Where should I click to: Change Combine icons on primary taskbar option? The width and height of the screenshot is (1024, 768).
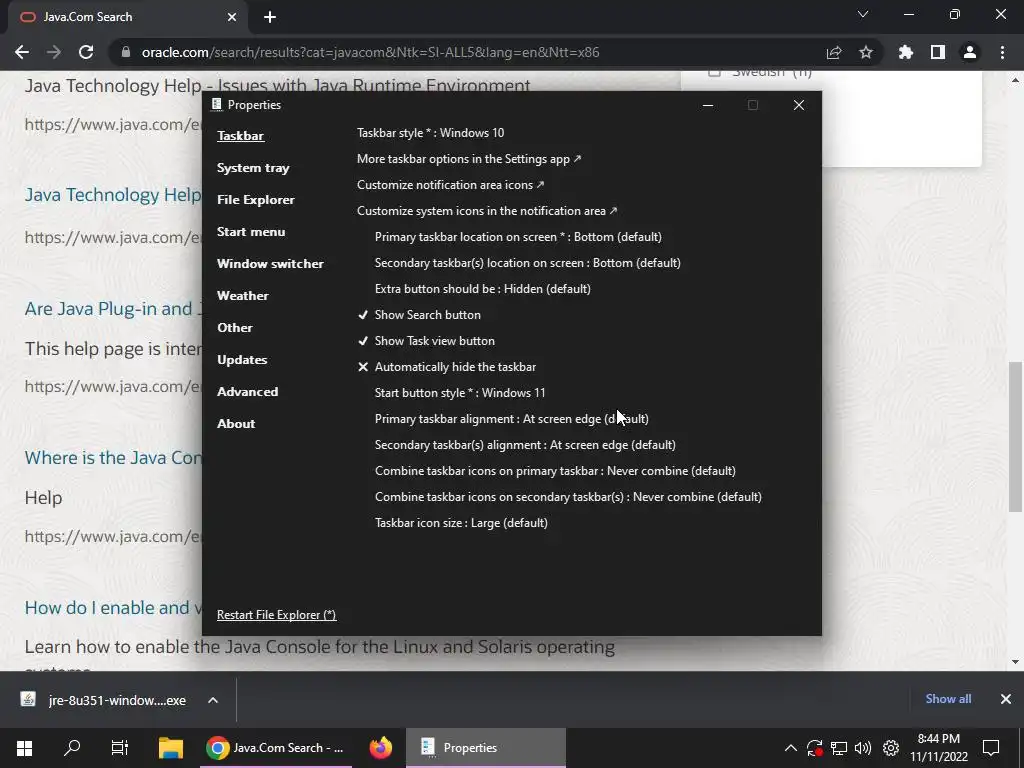coord(555,471)
